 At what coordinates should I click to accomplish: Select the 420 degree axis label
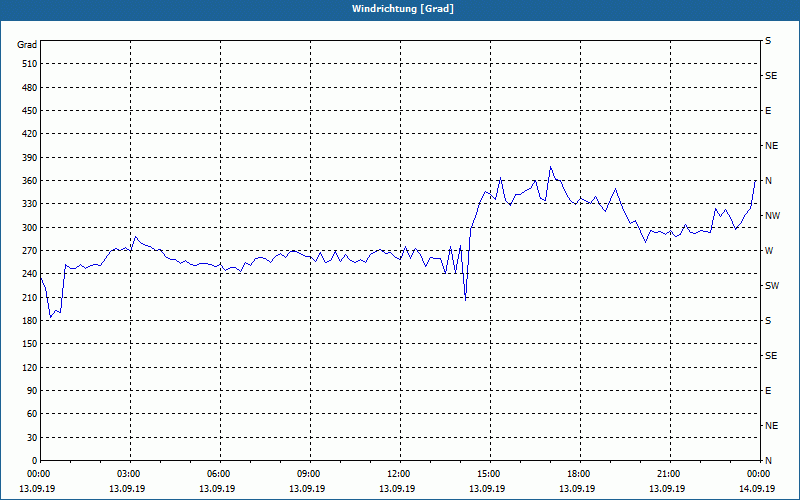click(x=29, y=134)
